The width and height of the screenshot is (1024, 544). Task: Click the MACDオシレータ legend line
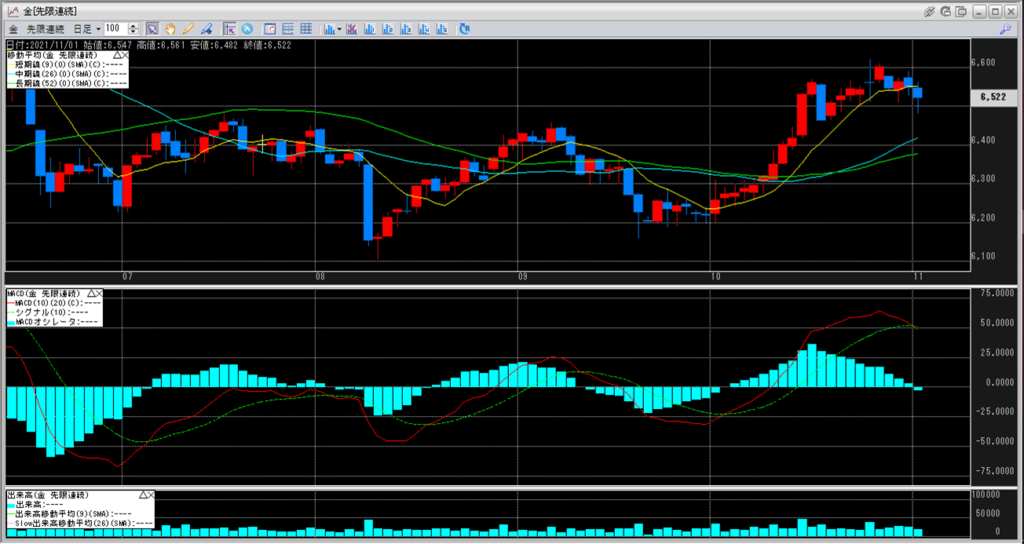[54, 321]
